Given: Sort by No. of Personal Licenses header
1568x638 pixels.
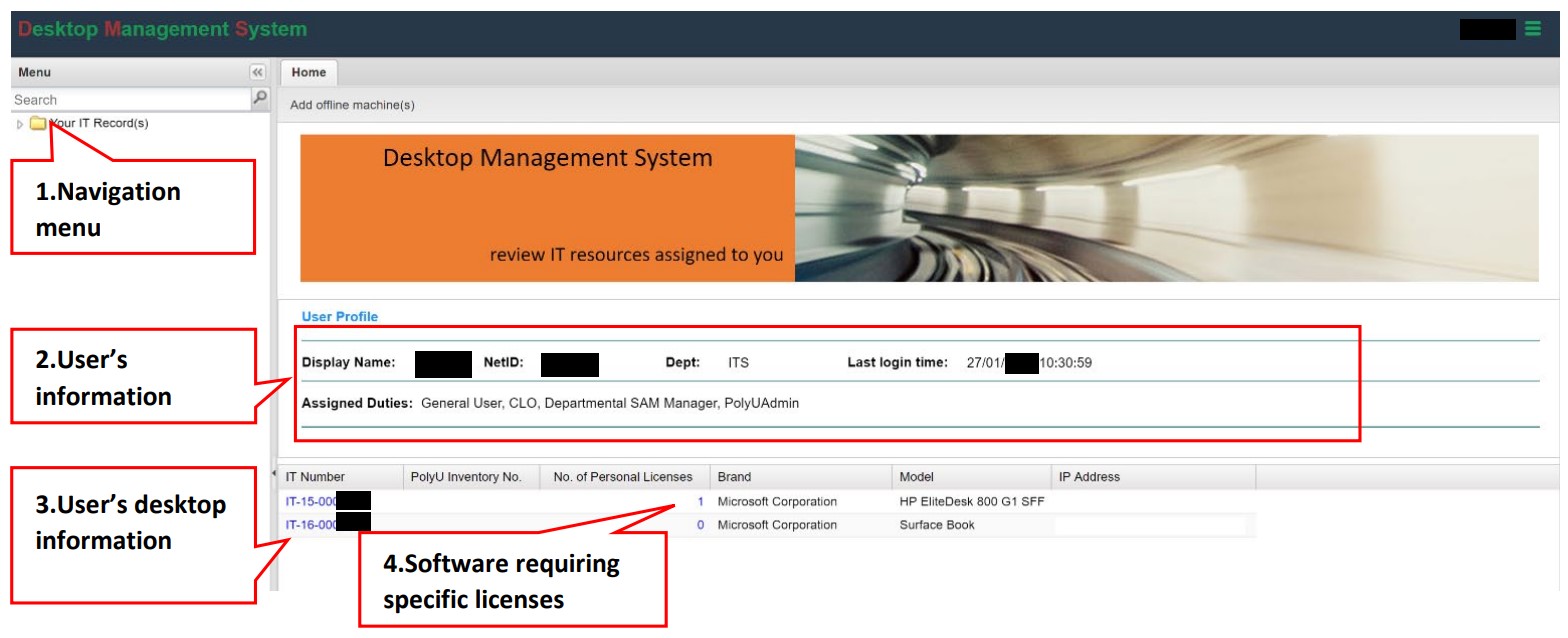Looking at the screenshot, I should tap(624, 477).
